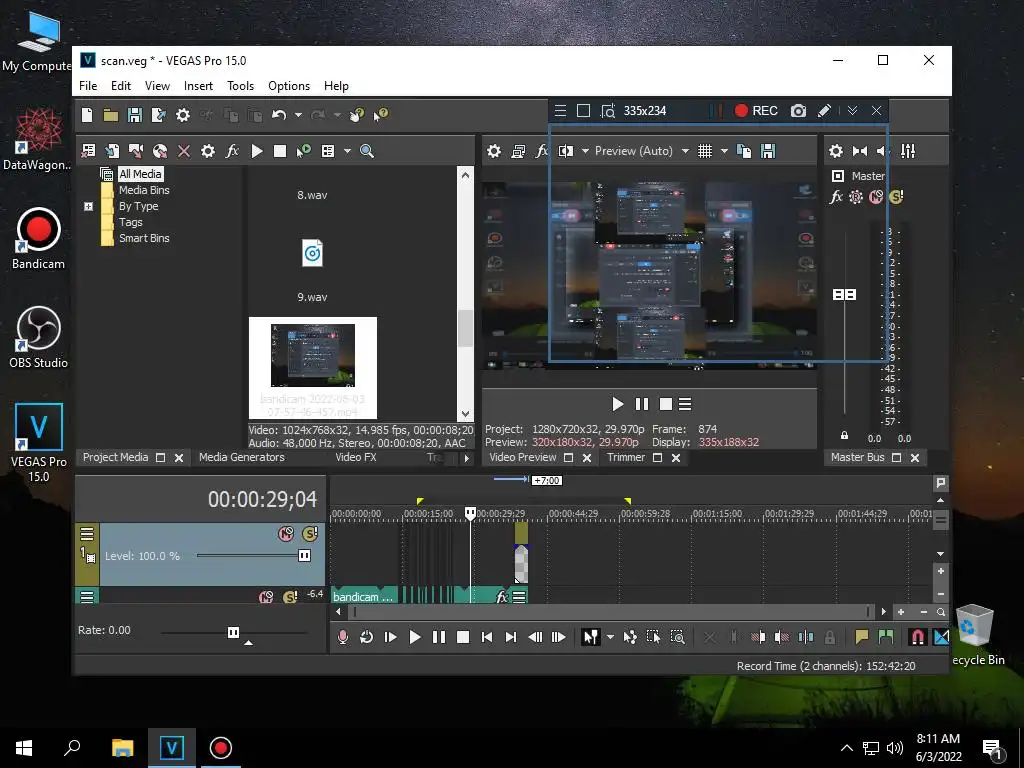Open Mixing Console sliders icon
The width and height of the screenshot is (1024, 768).
908,152
